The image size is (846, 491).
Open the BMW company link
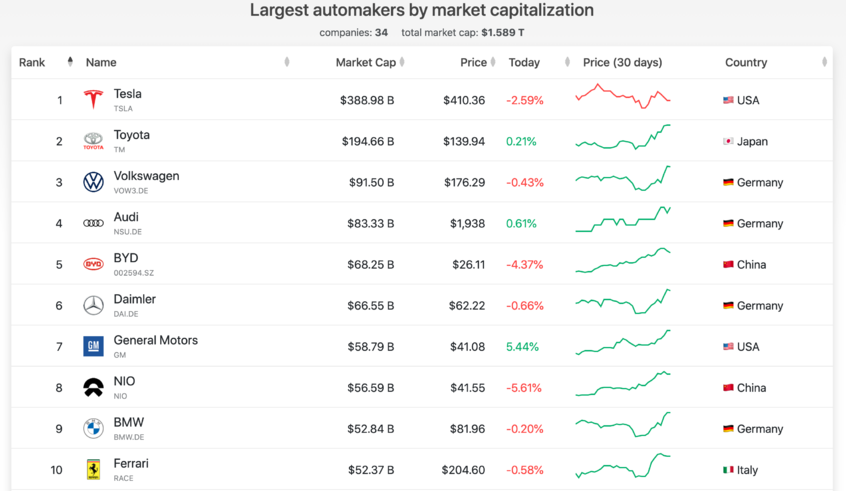tap(129, 422)
